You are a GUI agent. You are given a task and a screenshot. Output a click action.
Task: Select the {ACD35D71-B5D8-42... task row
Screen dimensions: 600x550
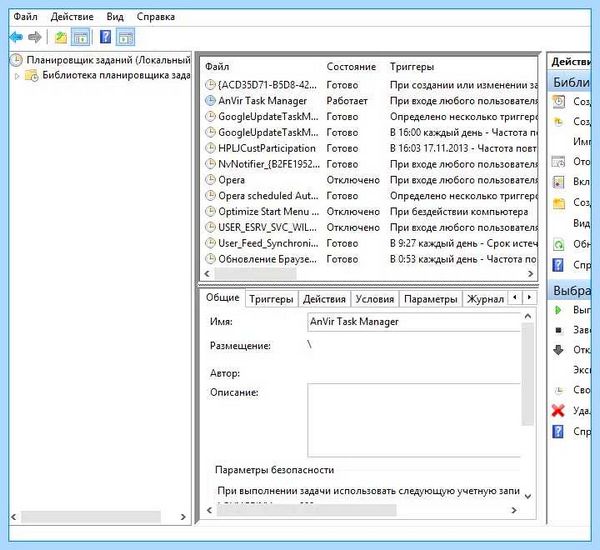370,85
